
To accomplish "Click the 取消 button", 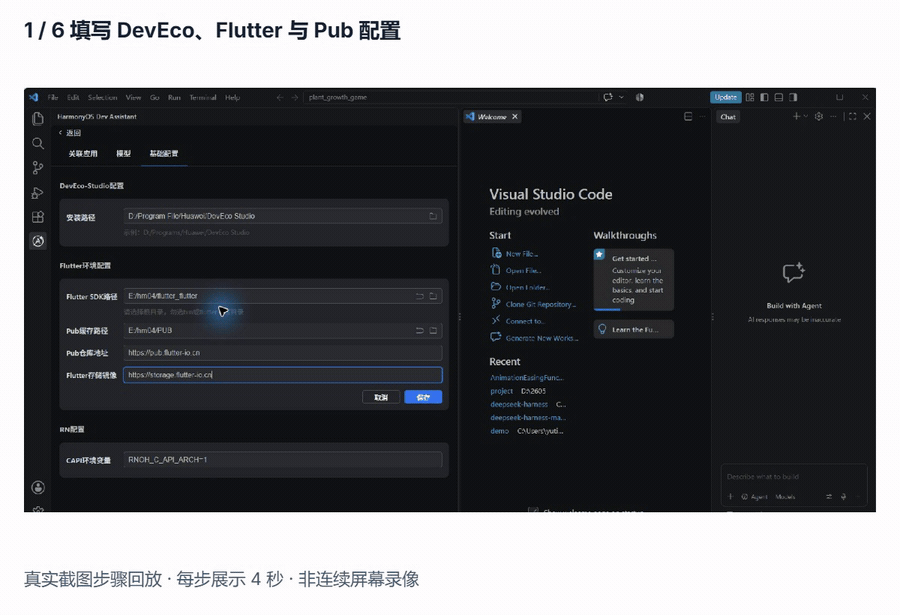I will (x=381, y=397).
